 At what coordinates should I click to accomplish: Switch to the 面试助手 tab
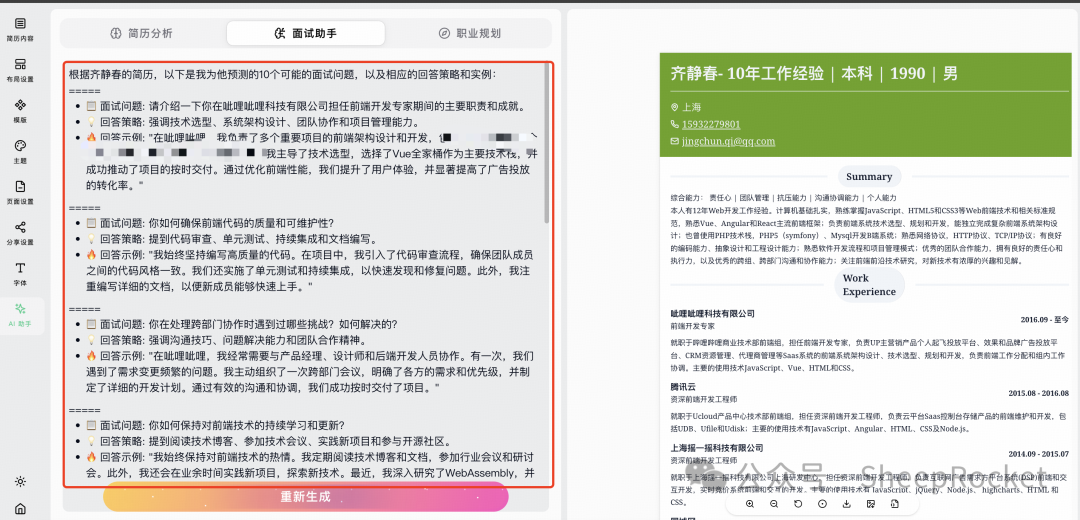coord(305,33)
